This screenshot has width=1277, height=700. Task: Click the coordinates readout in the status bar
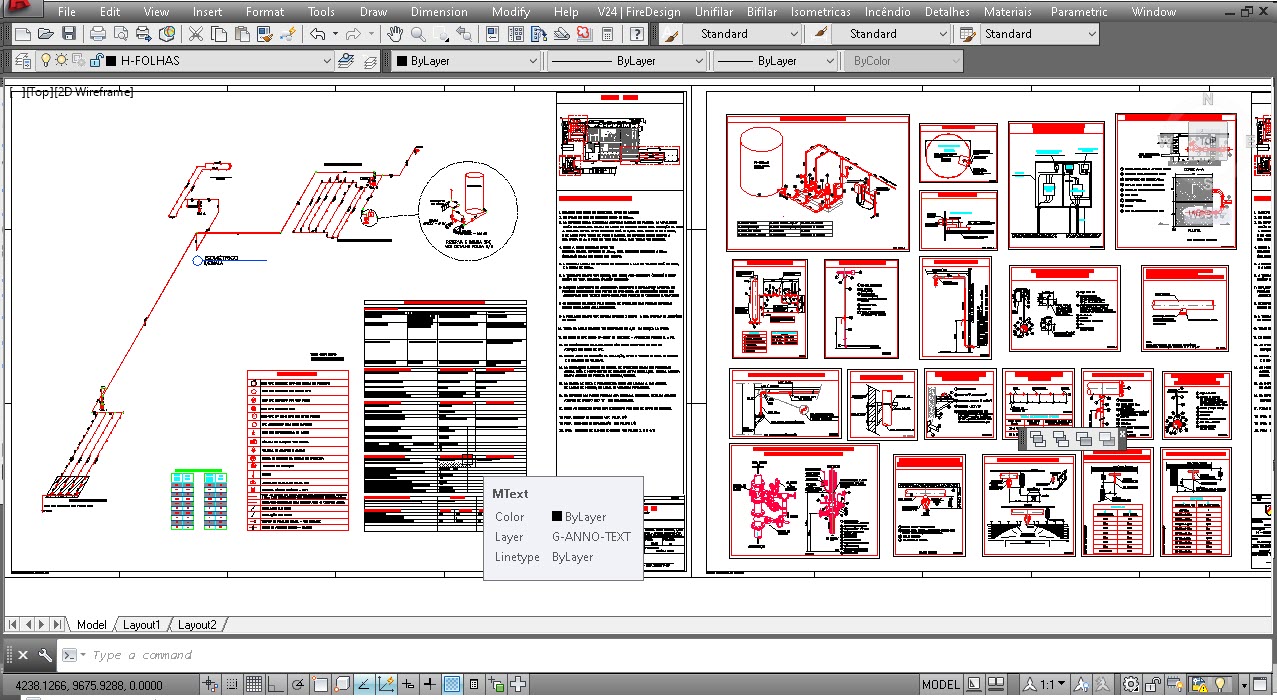pyautogui.click(x=89, y=685)
